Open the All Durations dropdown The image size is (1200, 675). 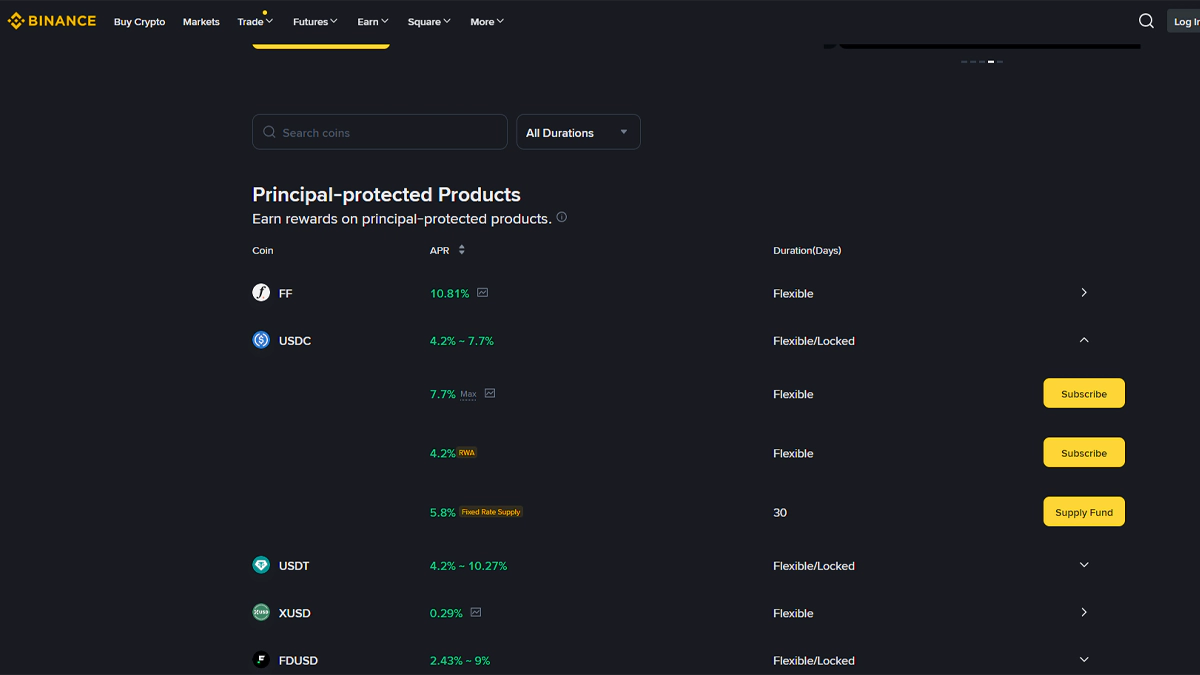(578, 132)
